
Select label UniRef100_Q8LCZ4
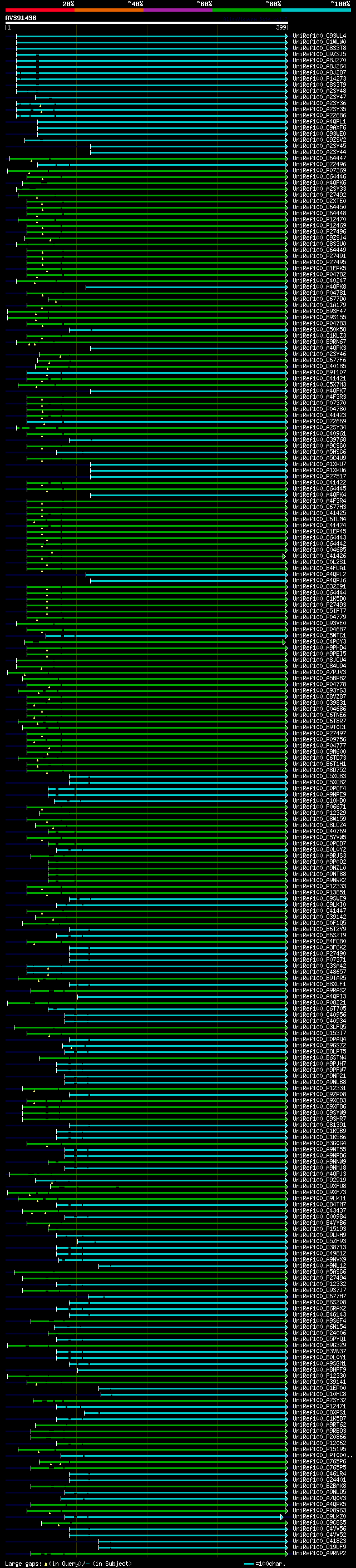319,825
